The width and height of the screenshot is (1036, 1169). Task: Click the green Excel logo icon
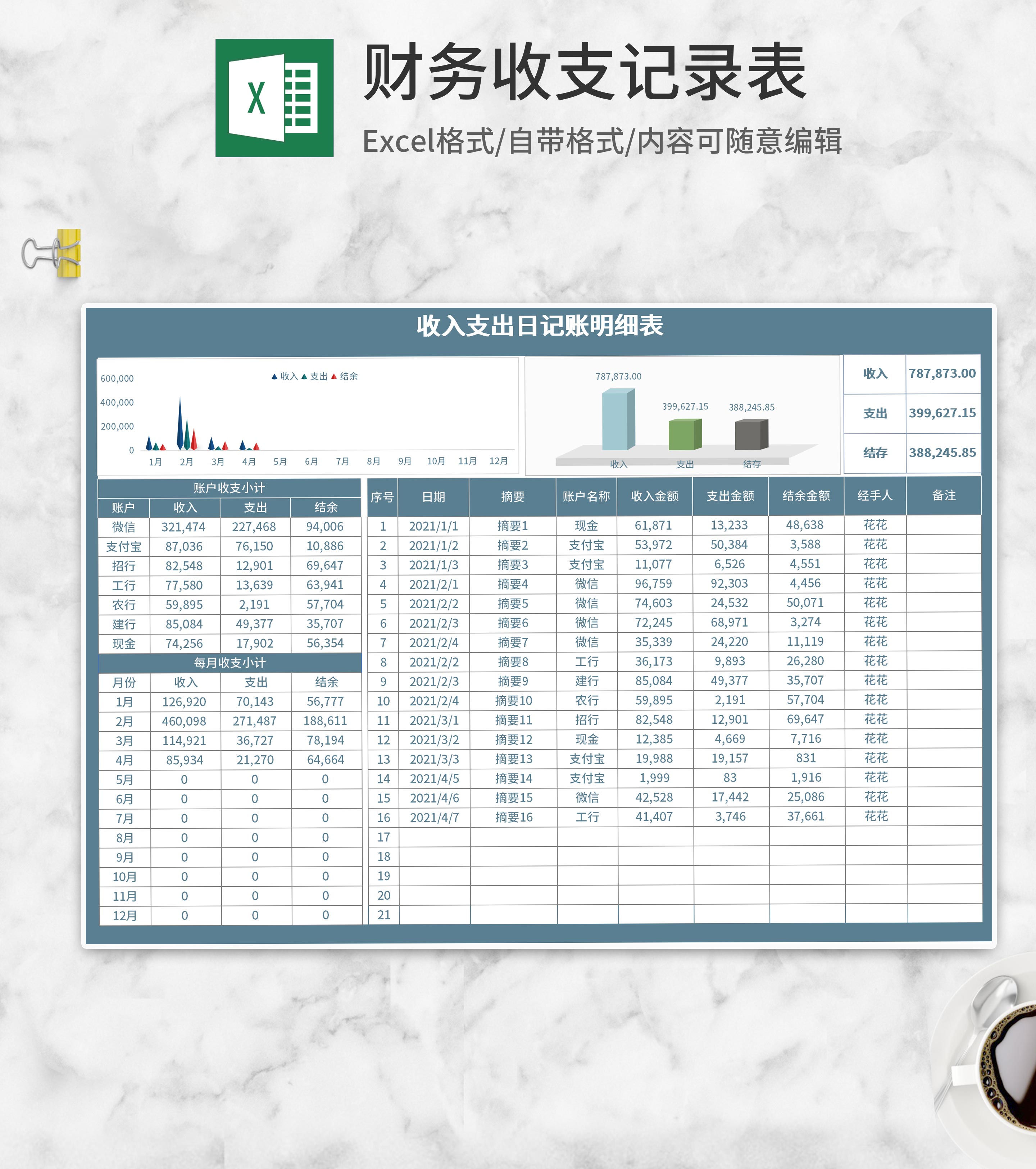click(274, 98)
